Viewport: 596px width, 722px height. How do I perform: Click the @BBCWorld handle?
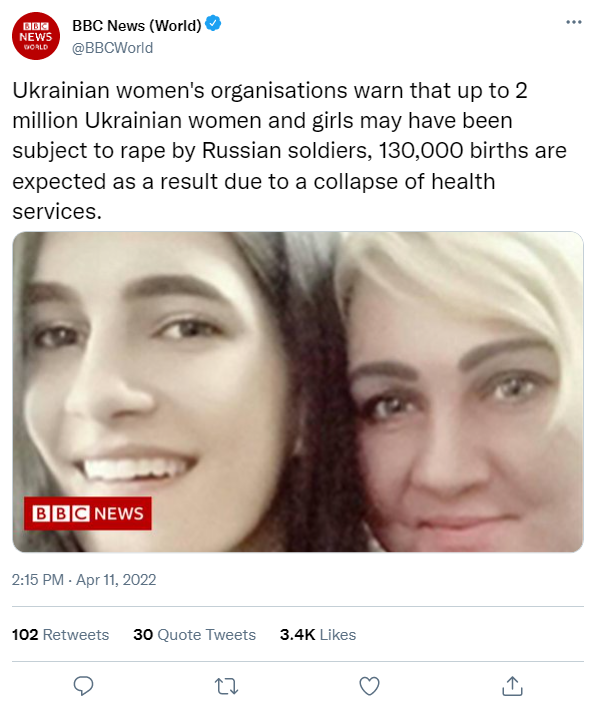pyautogui.click(x=112, y=48)
